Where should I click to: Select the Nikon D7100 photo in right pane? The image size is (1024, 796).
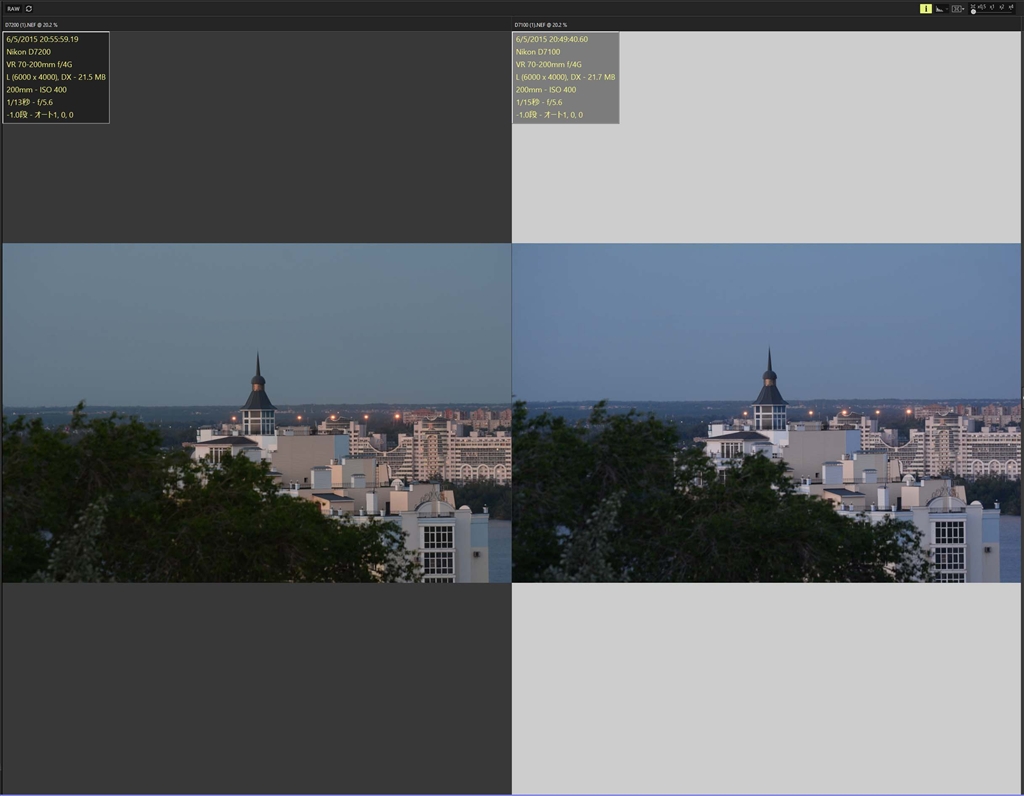pyautogui.click(x=766, y=413)
